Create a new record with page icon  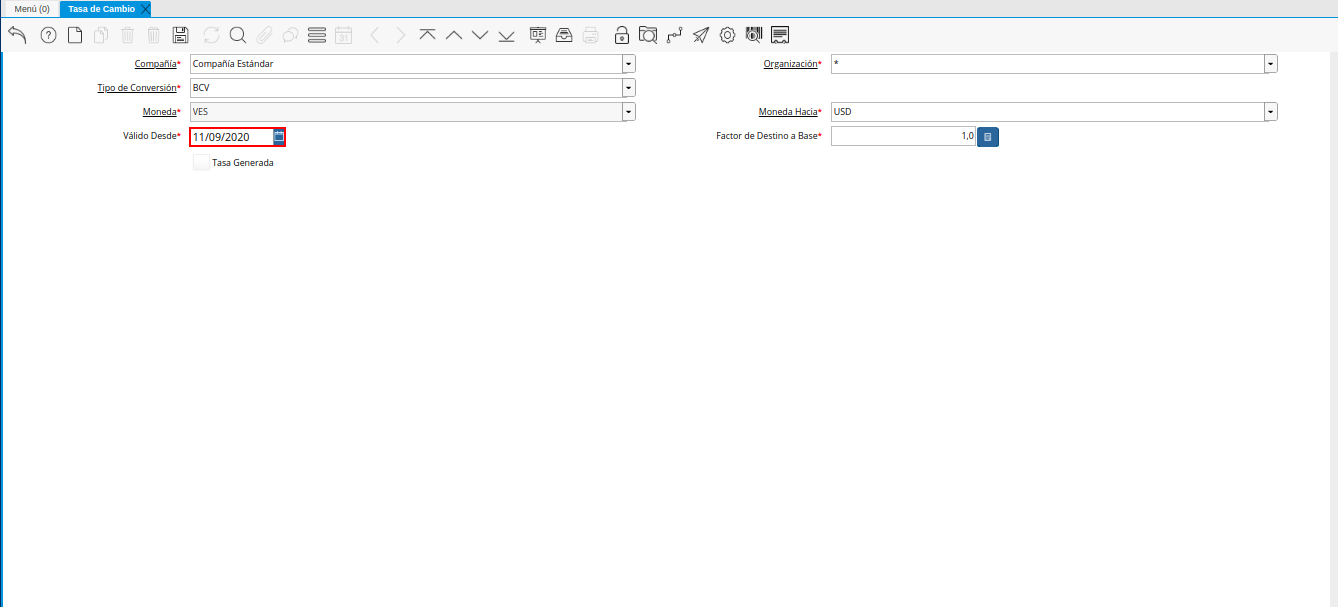75,35
